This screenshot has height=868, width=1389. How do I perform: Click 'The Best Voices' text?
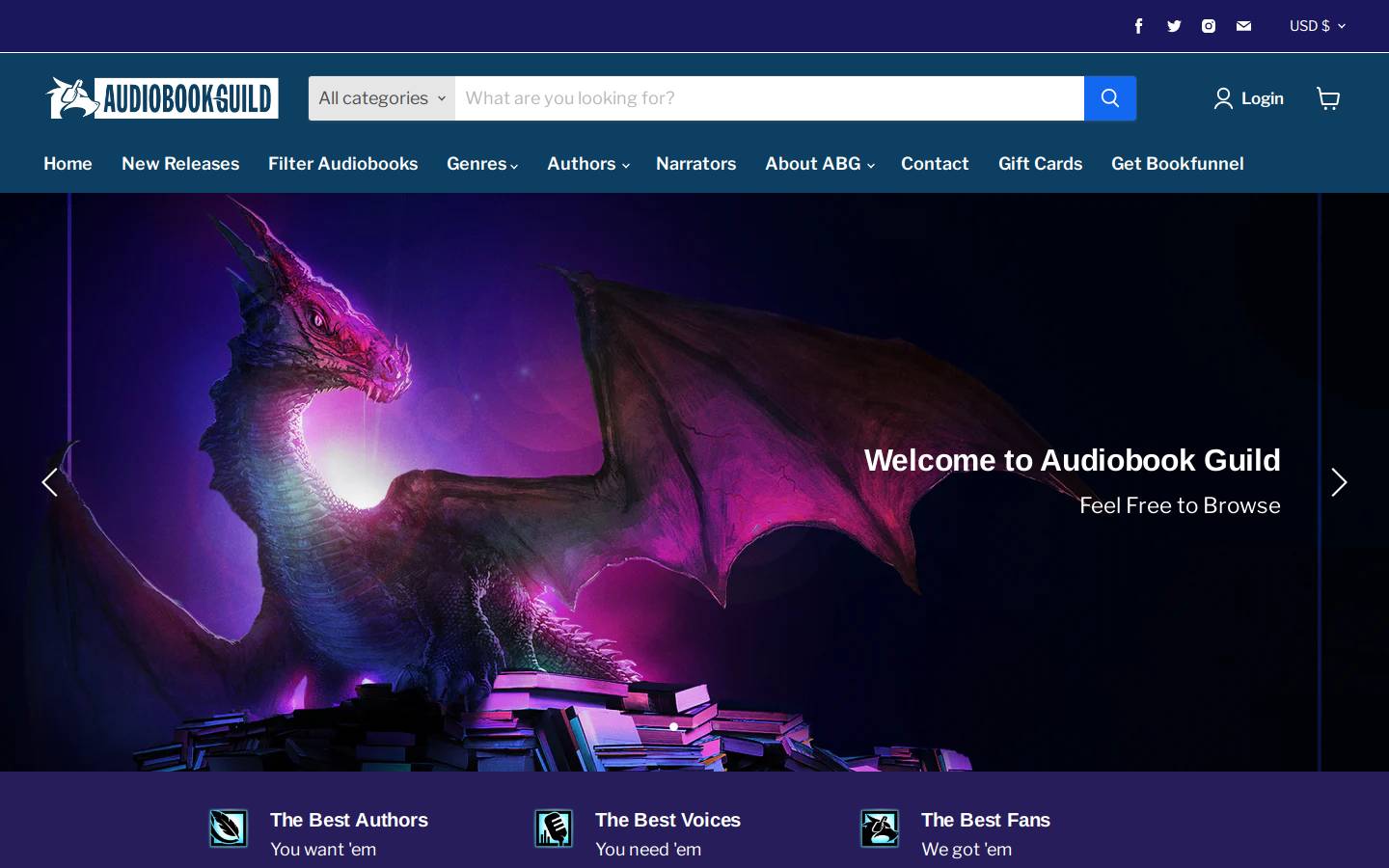click(667, 820)
